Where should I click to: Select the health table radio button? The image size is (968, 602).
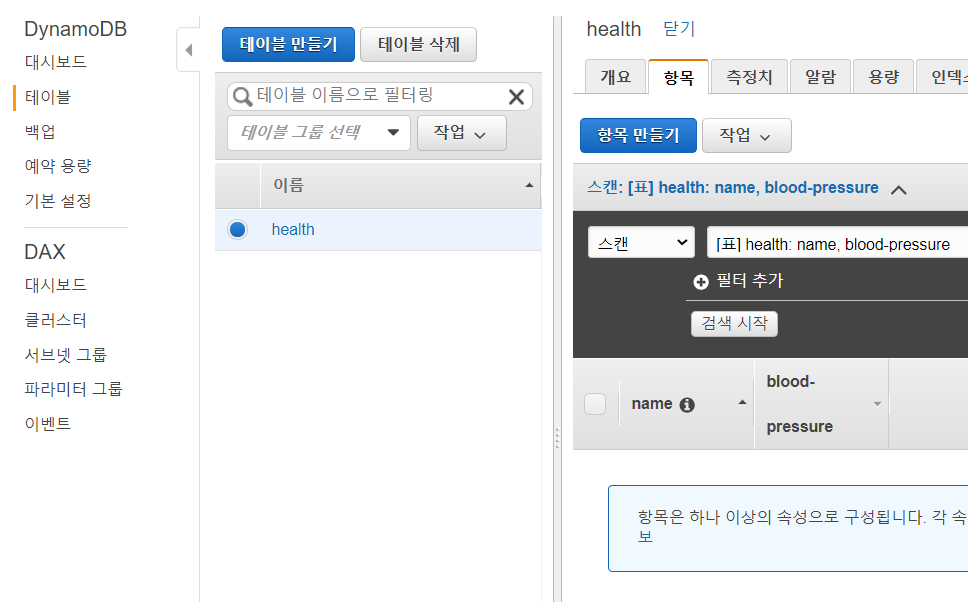pyautogui.click(x=238, y=230)
